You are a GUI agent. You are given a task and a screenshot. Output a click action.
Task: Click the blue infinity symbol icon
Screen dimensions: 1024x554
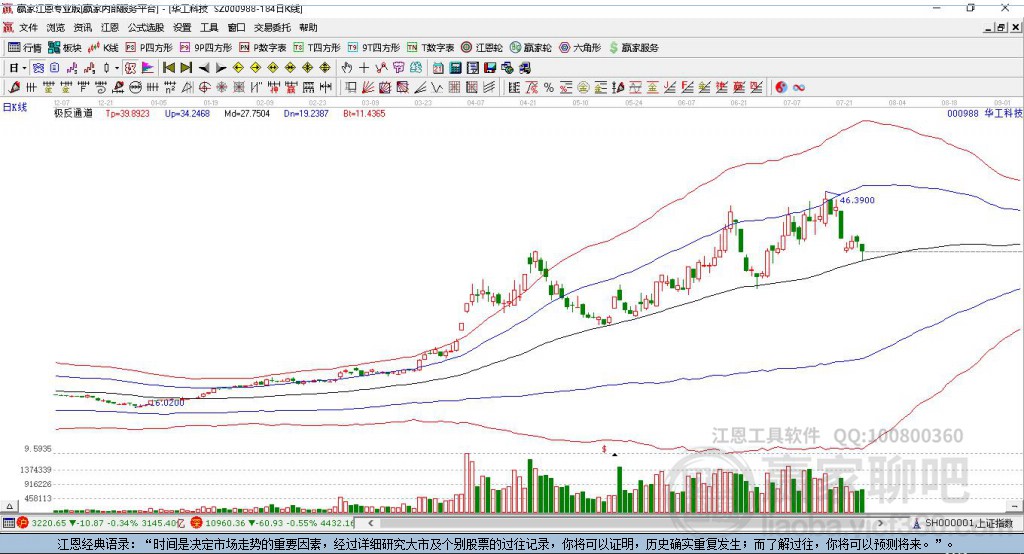[x=799, y=88]
